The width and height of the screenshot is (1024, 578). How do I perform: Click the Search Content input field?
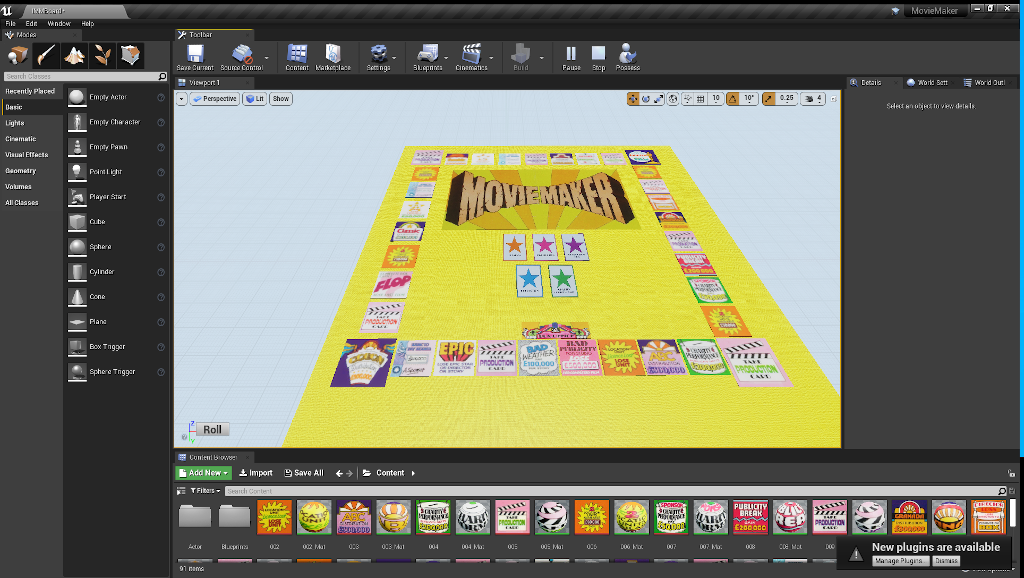click(611, 490)
